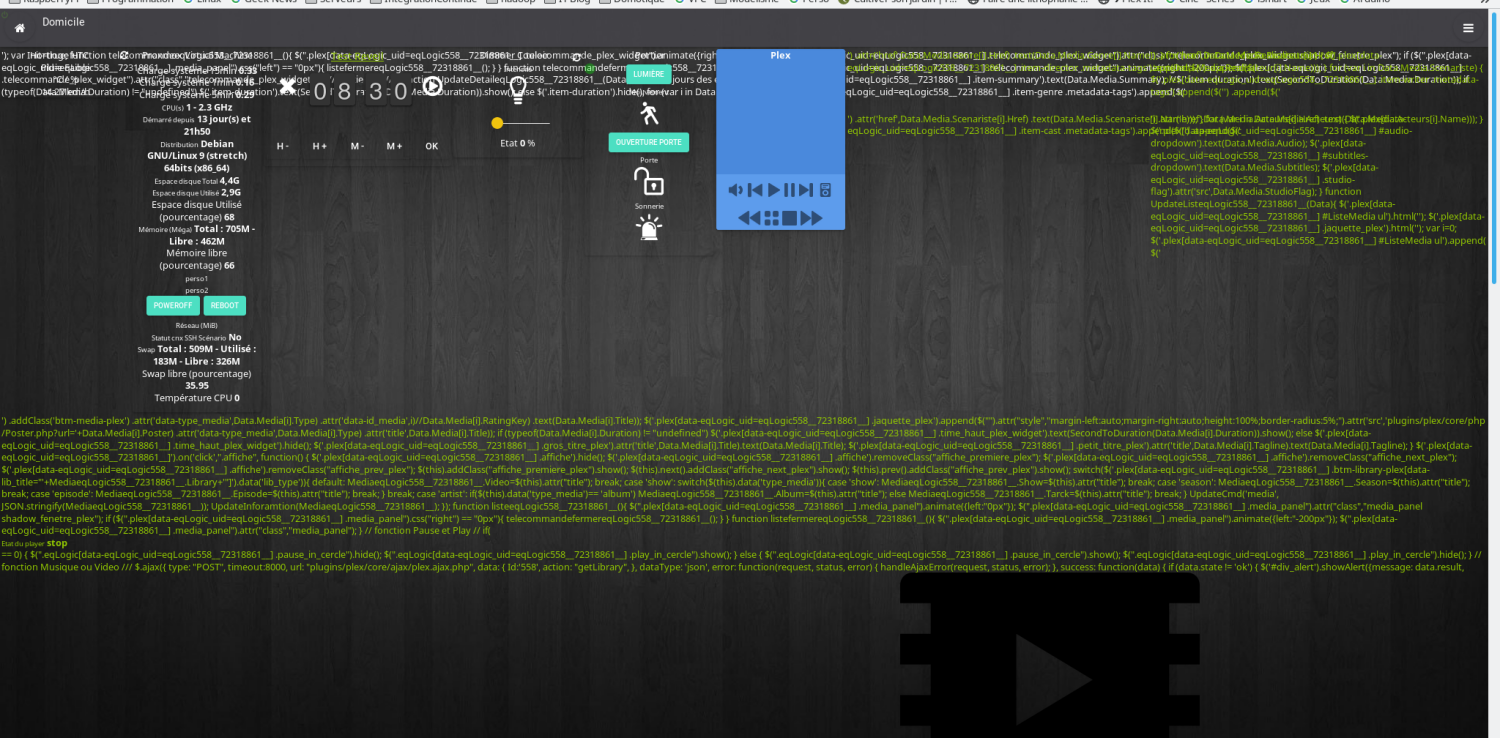Click the Espace disque Utilisé 2,9G value
This screenshot has height=738, width=1500.
pos(196,192)
